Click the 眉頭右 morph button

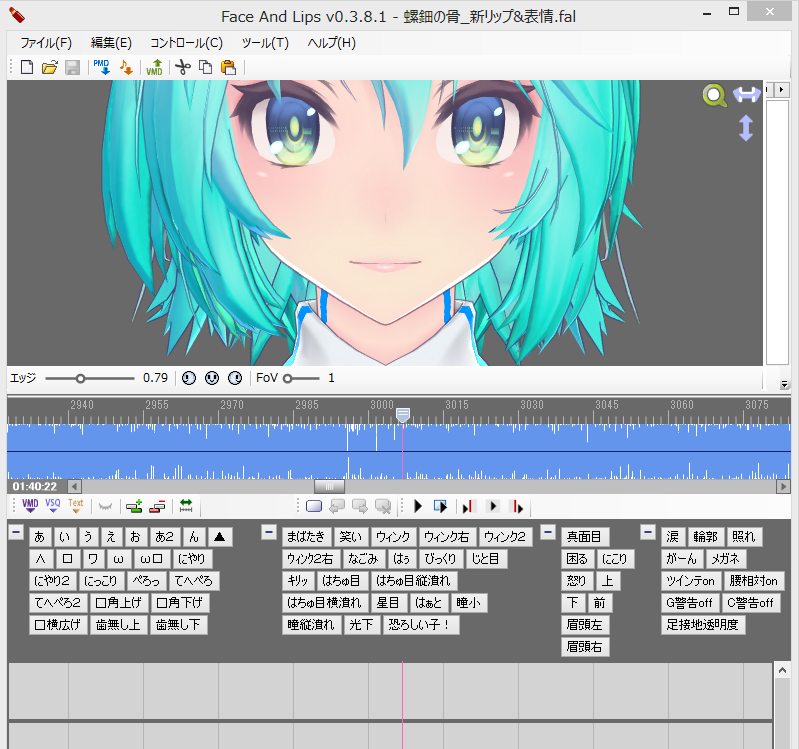584,647
